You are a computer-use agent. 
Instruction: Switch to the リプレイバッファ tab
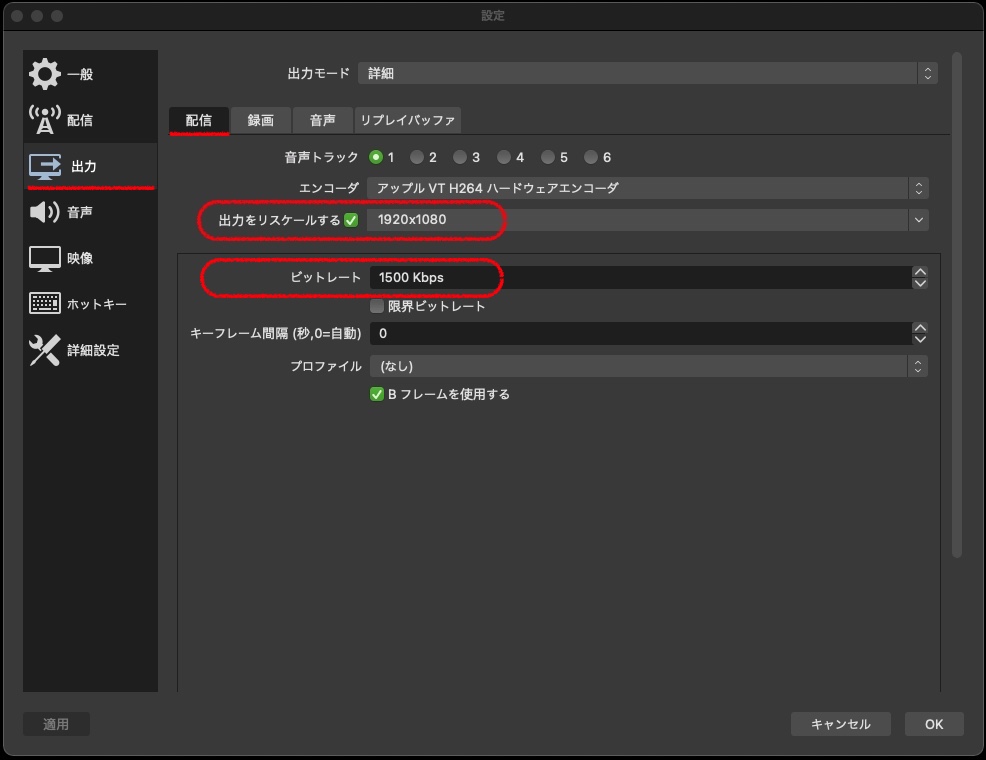tap(407, 120)
